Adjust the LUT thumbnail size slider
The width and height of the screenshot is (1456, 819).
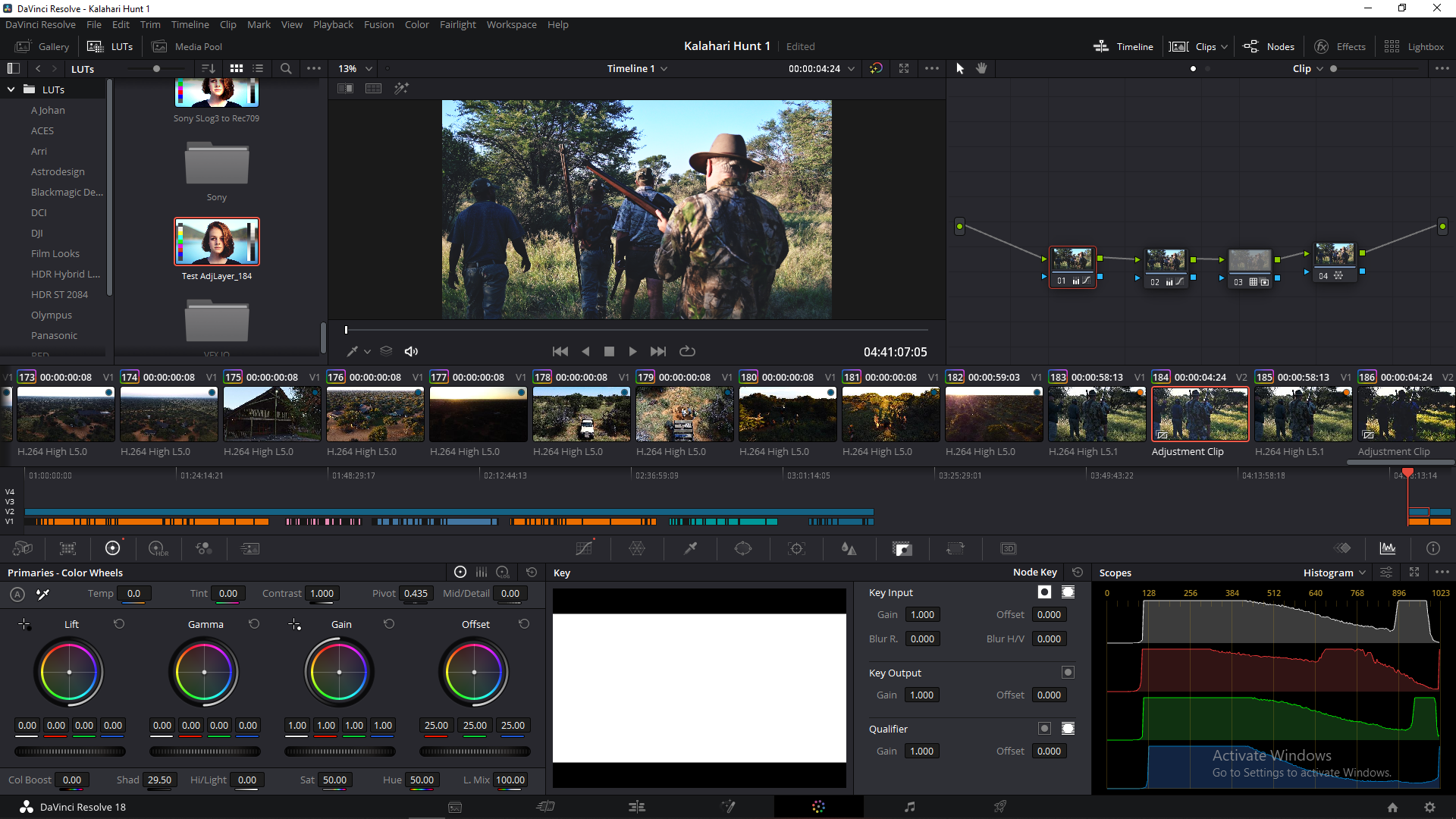pos(155,68)
